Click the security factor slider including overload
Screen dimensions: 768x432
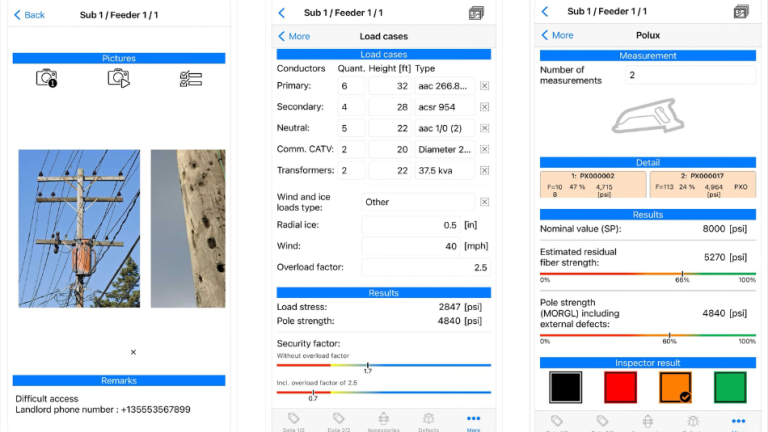pyautogui.click(x=384, y=392)
